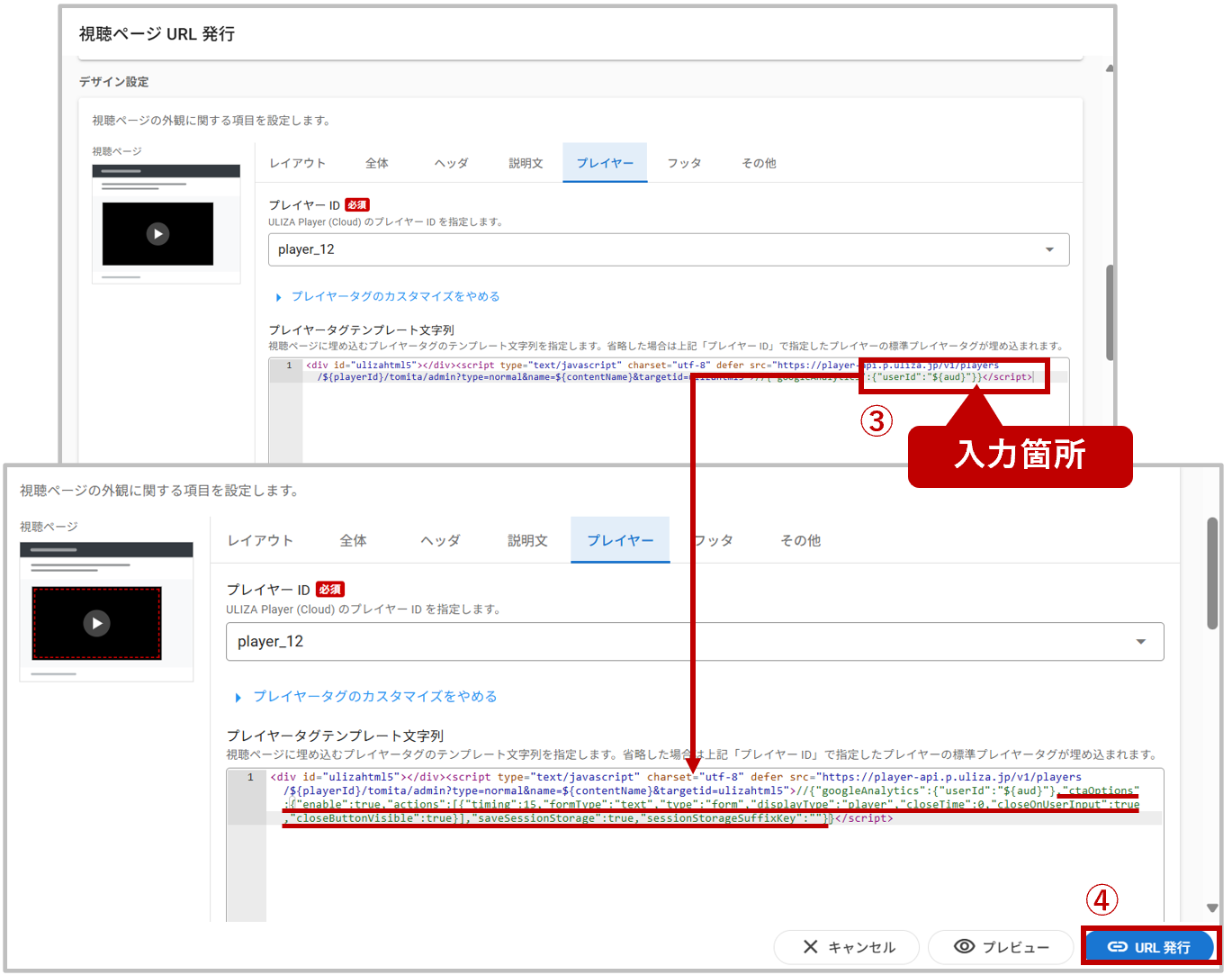Collapse lower プレイヤータグのカスタマイズをやめる expander
Viewport: 1232px width, 975px height.
click(374, 697)
